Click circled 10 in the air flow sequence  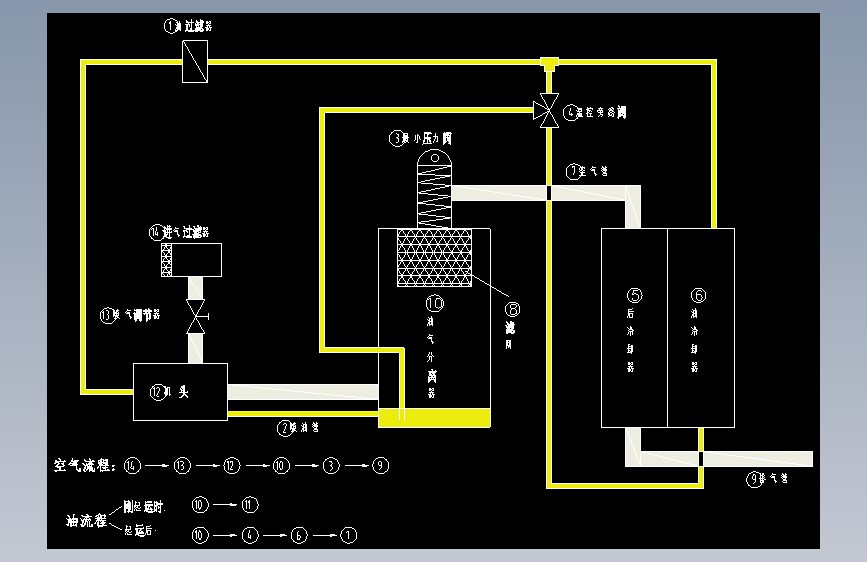coord(281,466)
